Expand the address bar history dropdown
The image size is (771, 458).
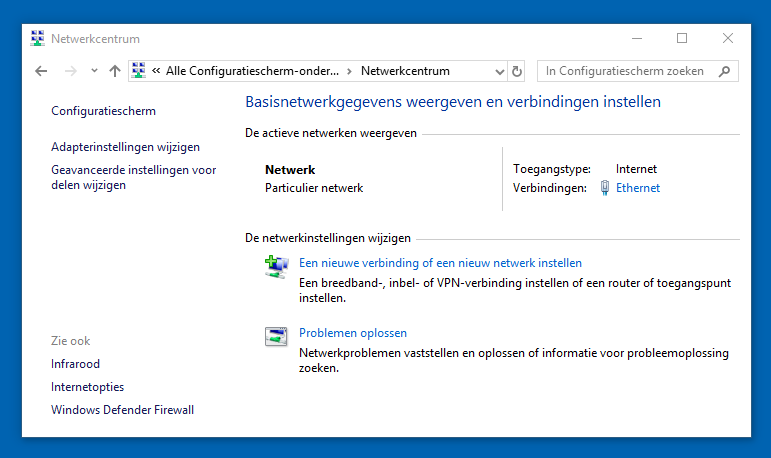(500, 72)
